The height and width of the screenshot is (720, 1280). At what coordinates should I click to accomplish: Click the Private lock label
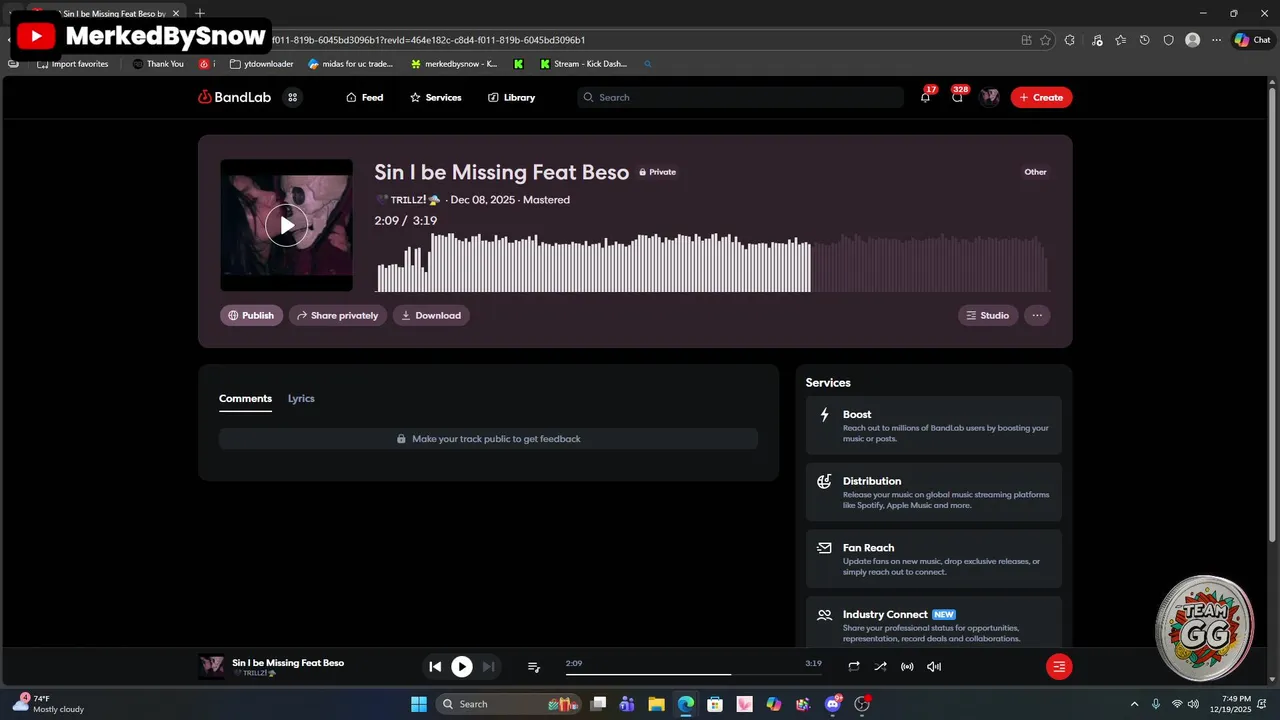pyautogui.click(x=657, y=172)
